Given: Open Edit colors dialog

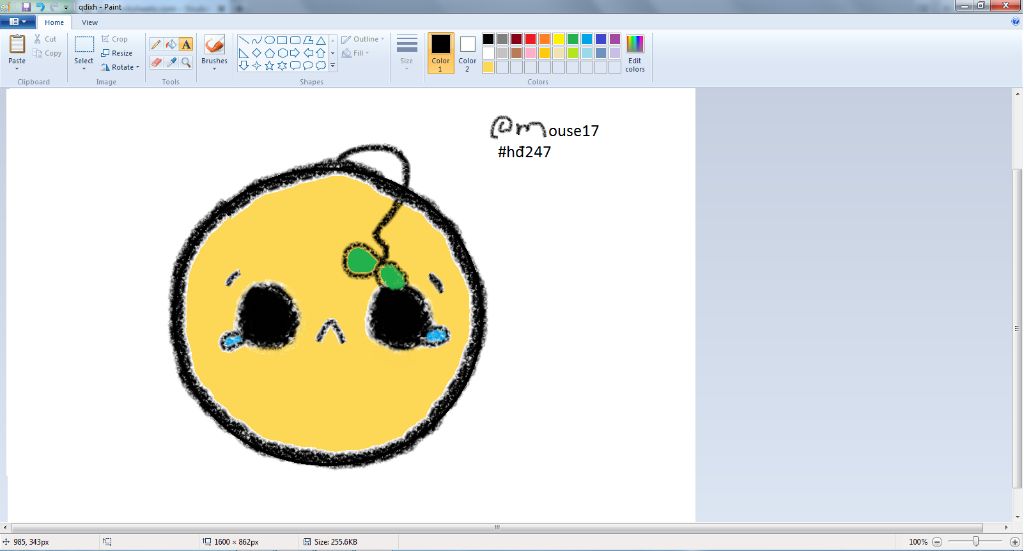Looking at the screenshot, I should pos(635,53).
